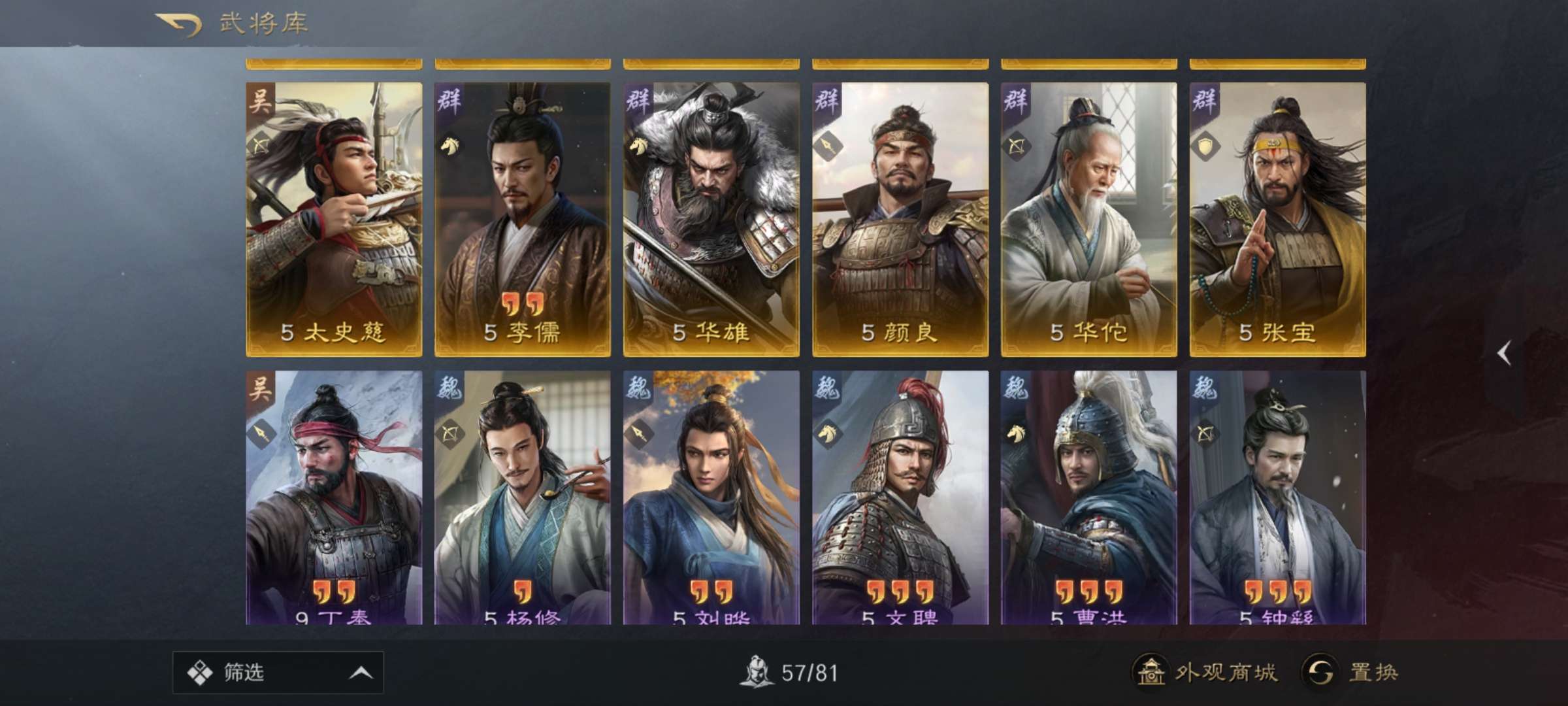The width and height of the screenshot is (1568, 706).
Task: Click the up chevron in the filter box
Action: [x=361, y=673]
